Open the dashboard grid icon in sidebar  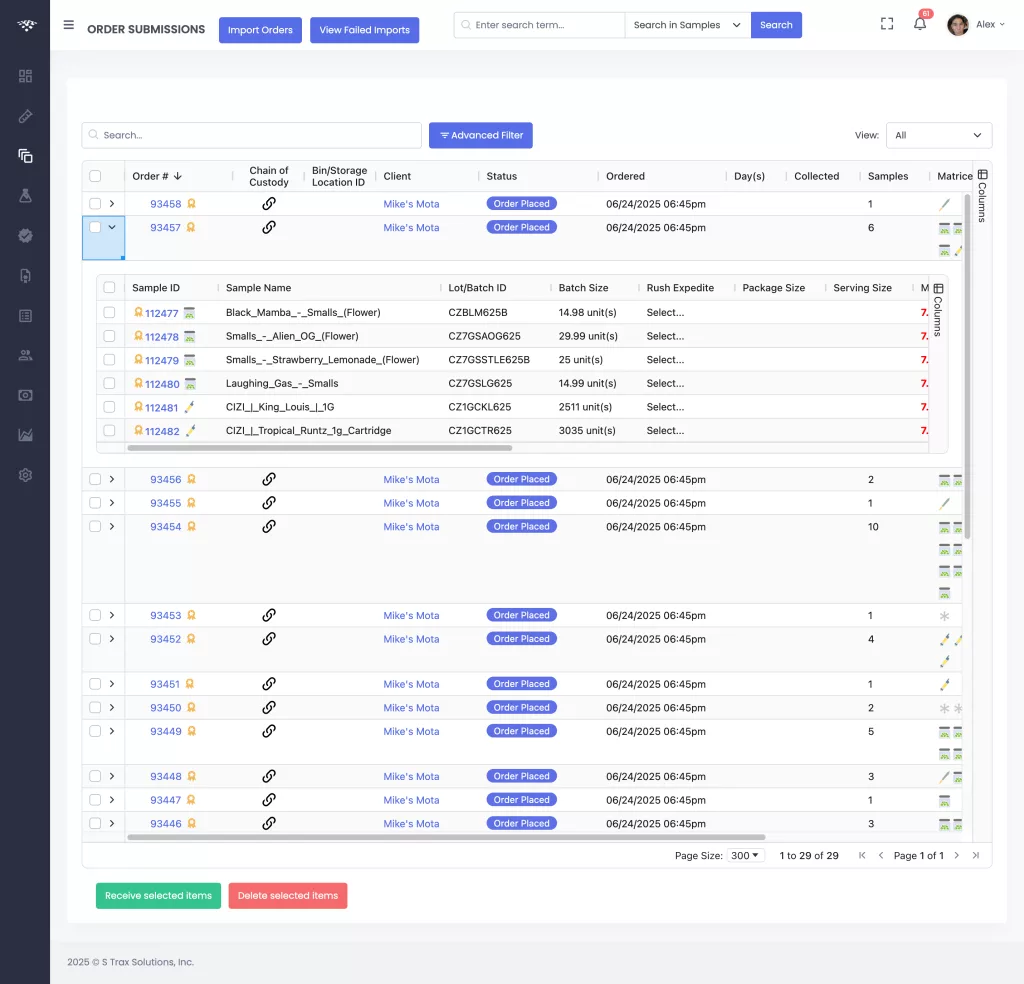click(25, 76)
